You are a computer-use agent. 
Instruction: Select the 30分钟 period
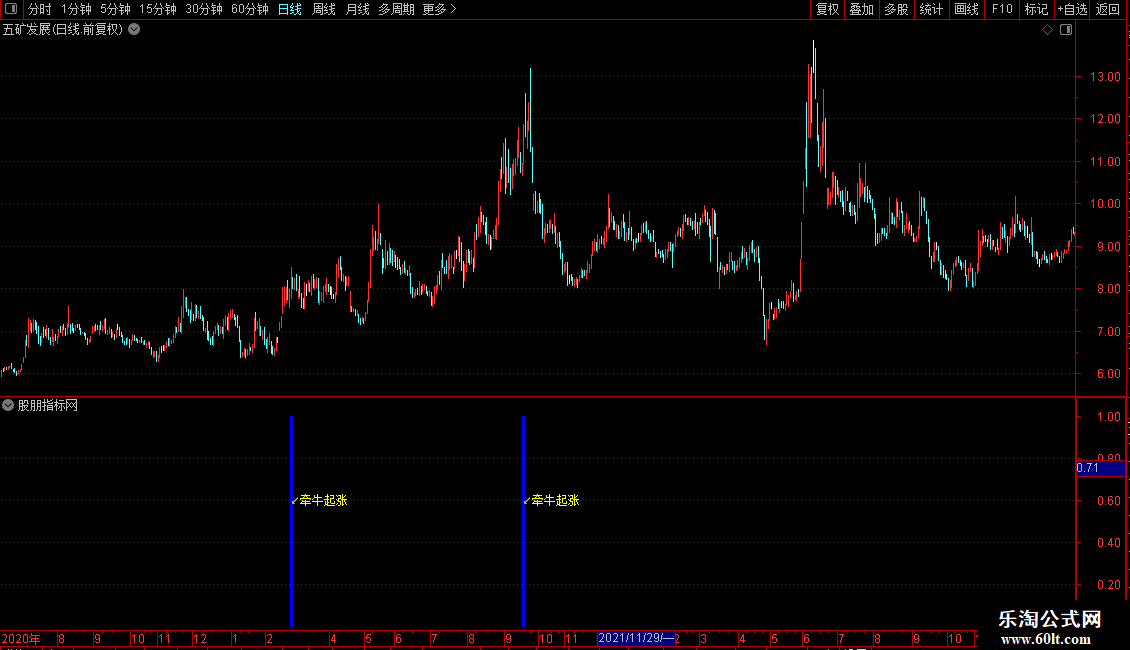point(203,9)
